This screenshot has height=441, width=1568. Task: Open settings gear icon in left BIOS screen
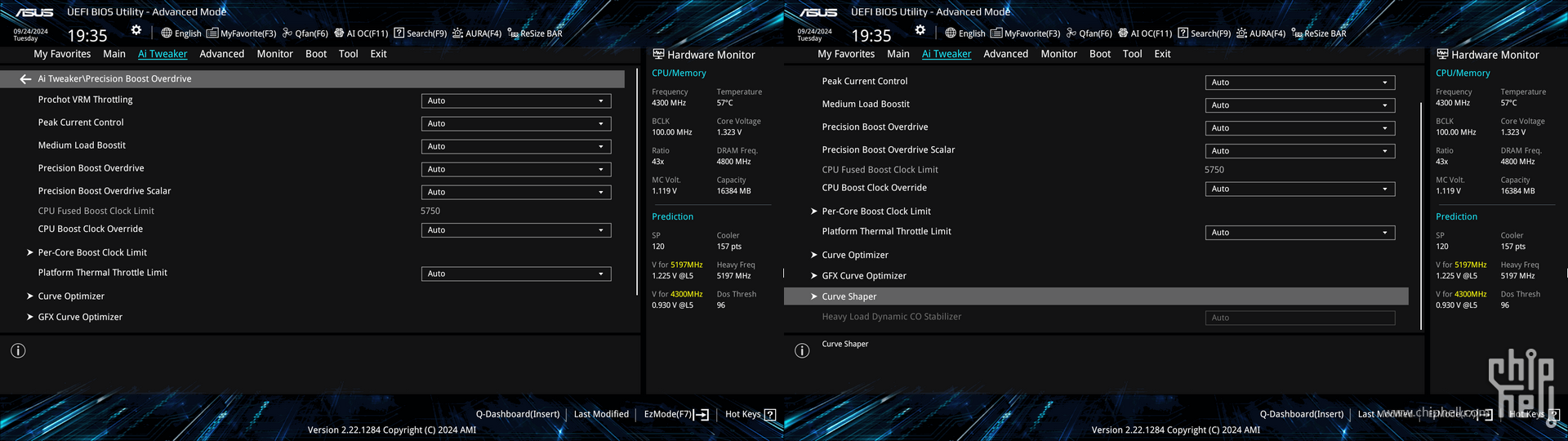coord(136,30)
